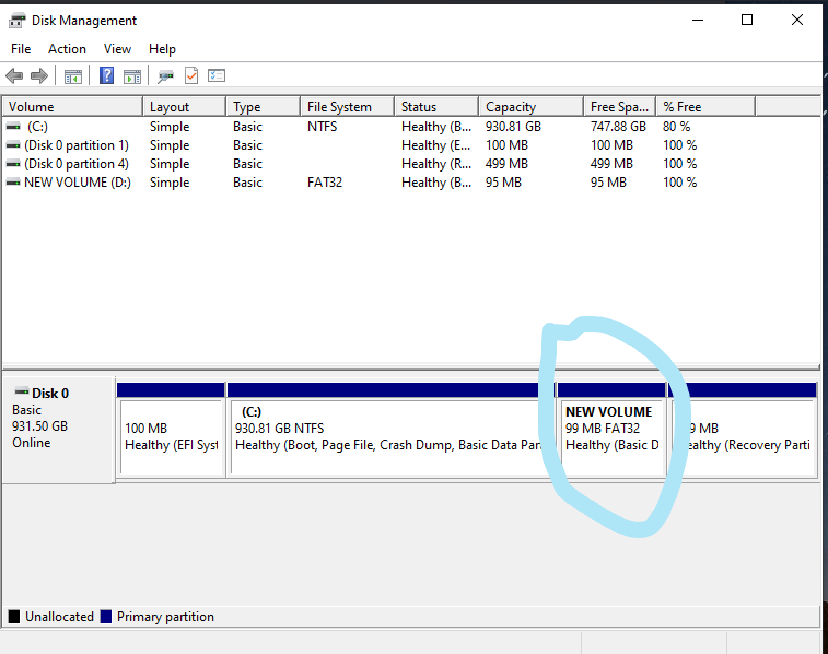Sort by the Volume column header
The width and height of the screenshot is (828, 654).
point(72,107)
